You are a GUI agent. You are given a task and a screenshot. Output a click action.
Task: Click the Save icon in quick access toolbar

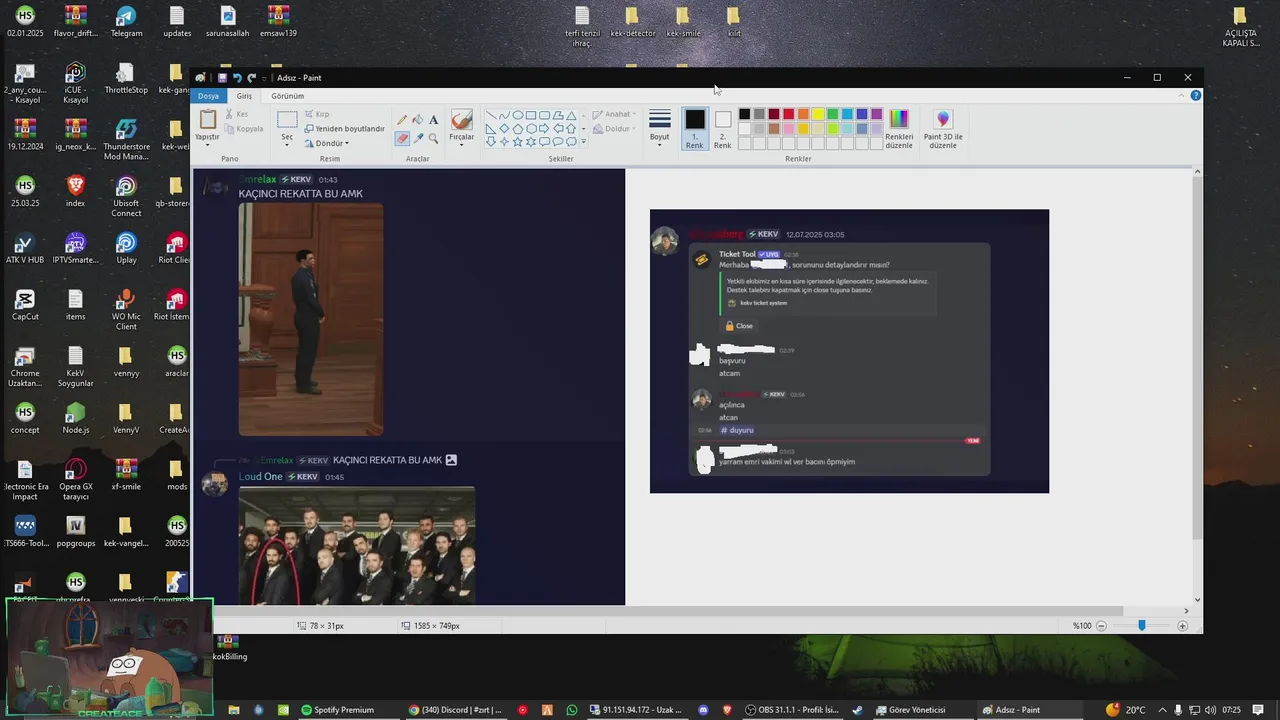[222, 78]
